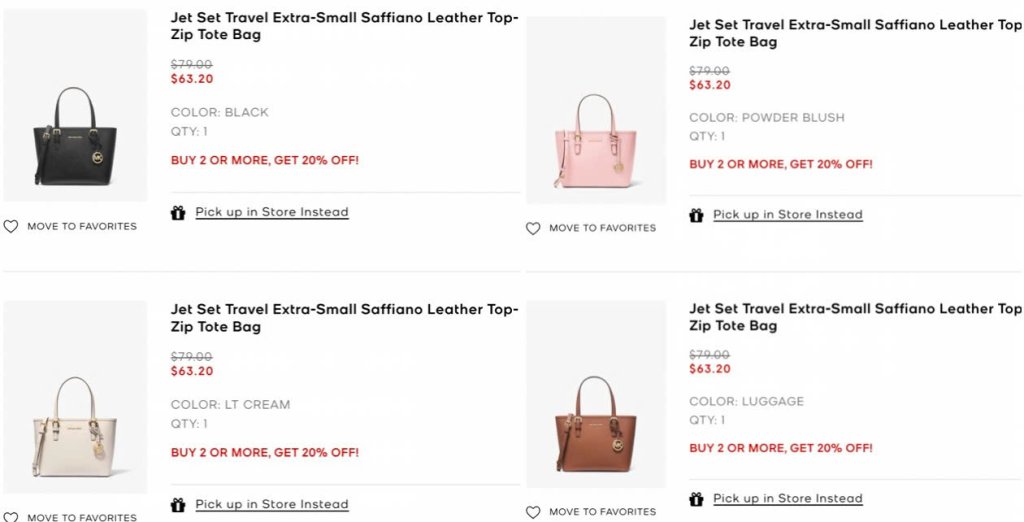
Task: Click heart icon beside the powder blush tote
Action: pos(533,229)
